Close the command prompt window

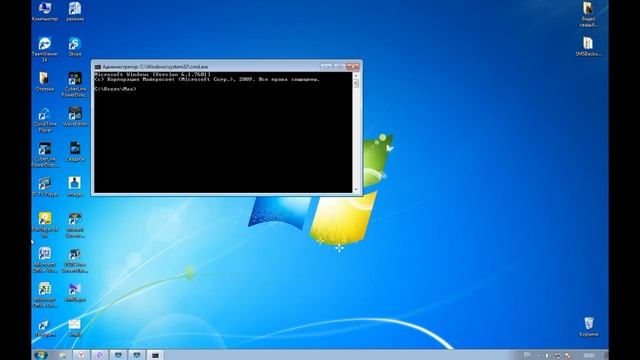click(x=353, y=67)
